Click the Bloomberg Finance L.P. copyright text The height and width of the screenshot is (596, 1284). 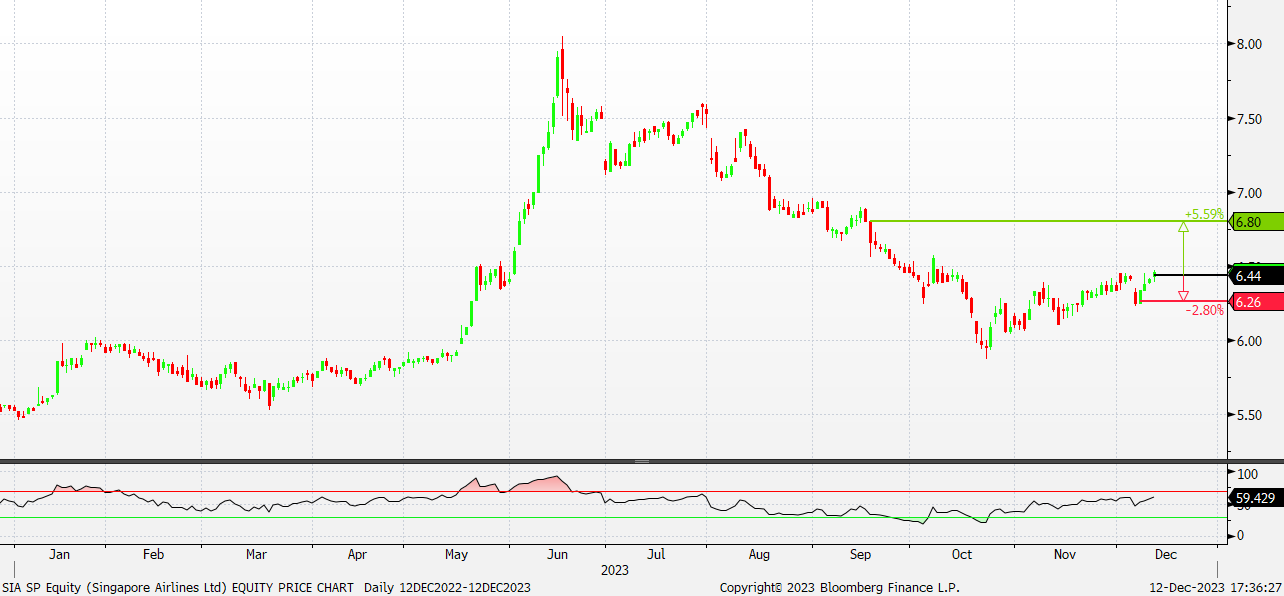tap(840, 588)
